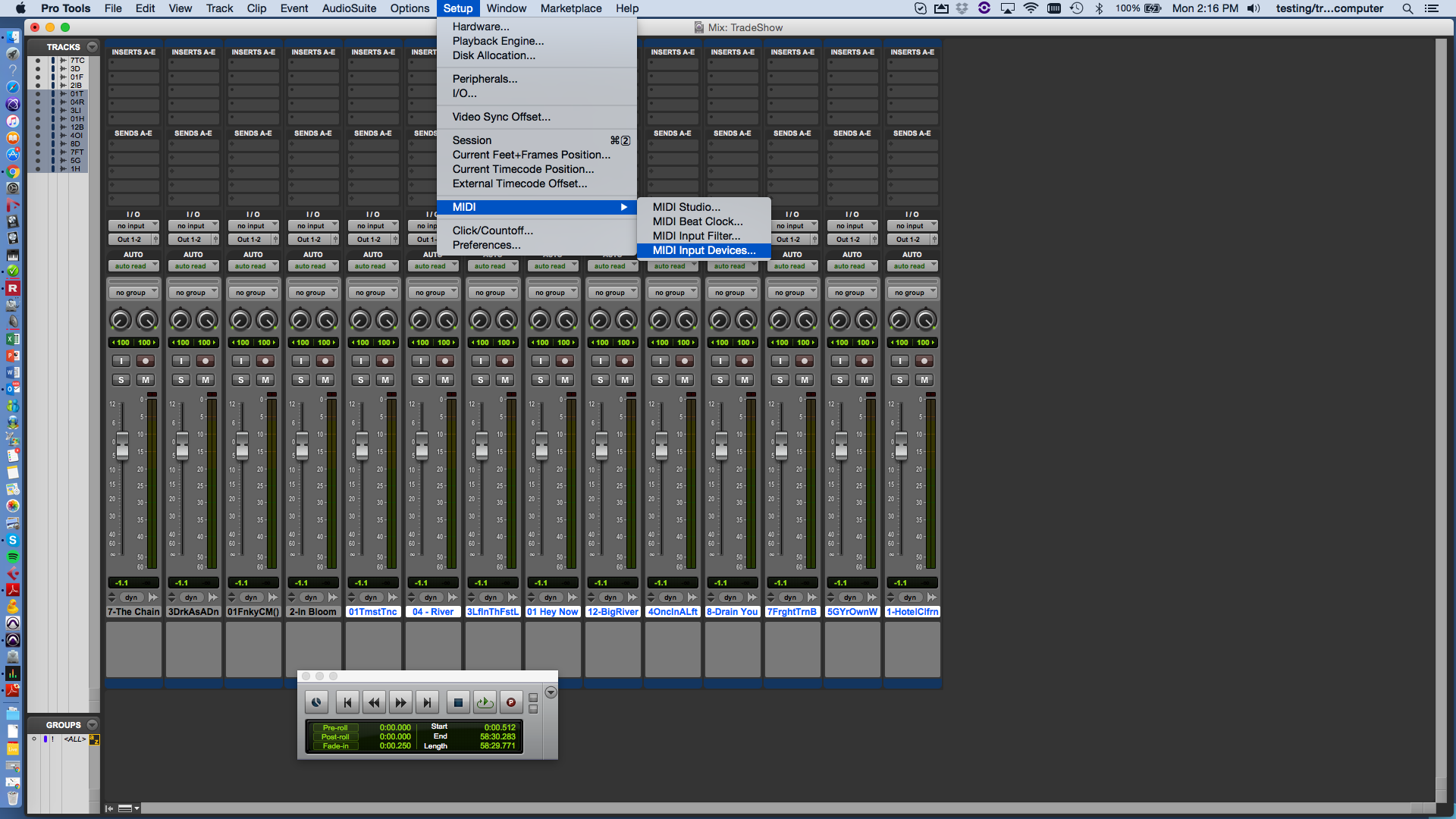The image size is (1456, 819).
Task: Click Return to Zero in the Transport window
Action: point(347,702)
